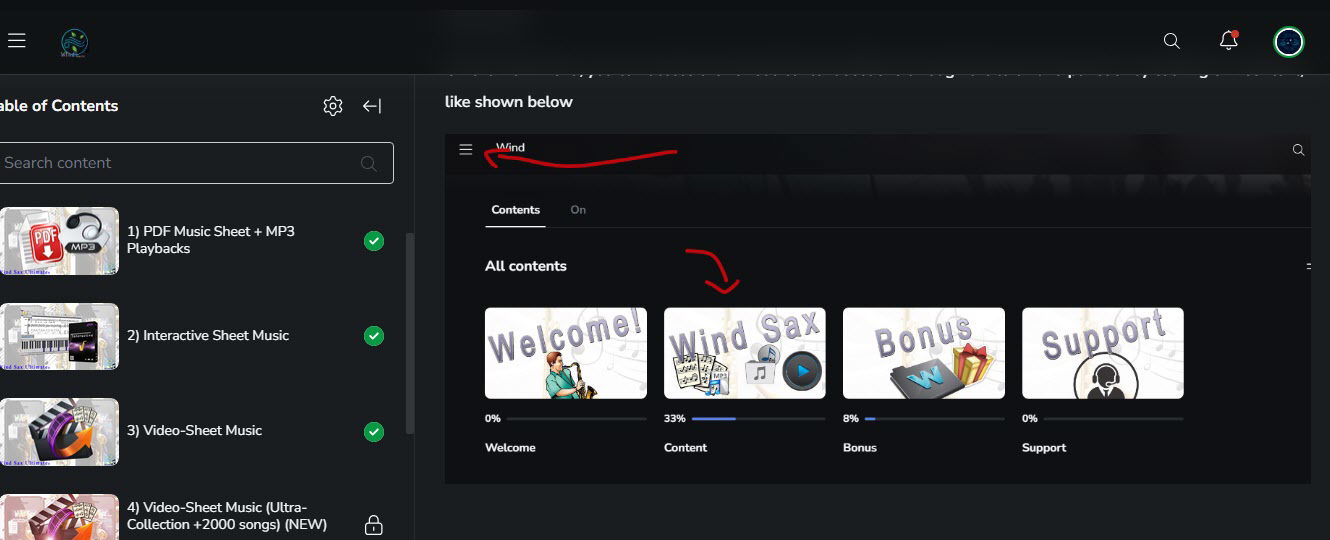Viewport: 1330px width, 540px height.
Task: Open the hamburger menu in top header
Action: 16,41
